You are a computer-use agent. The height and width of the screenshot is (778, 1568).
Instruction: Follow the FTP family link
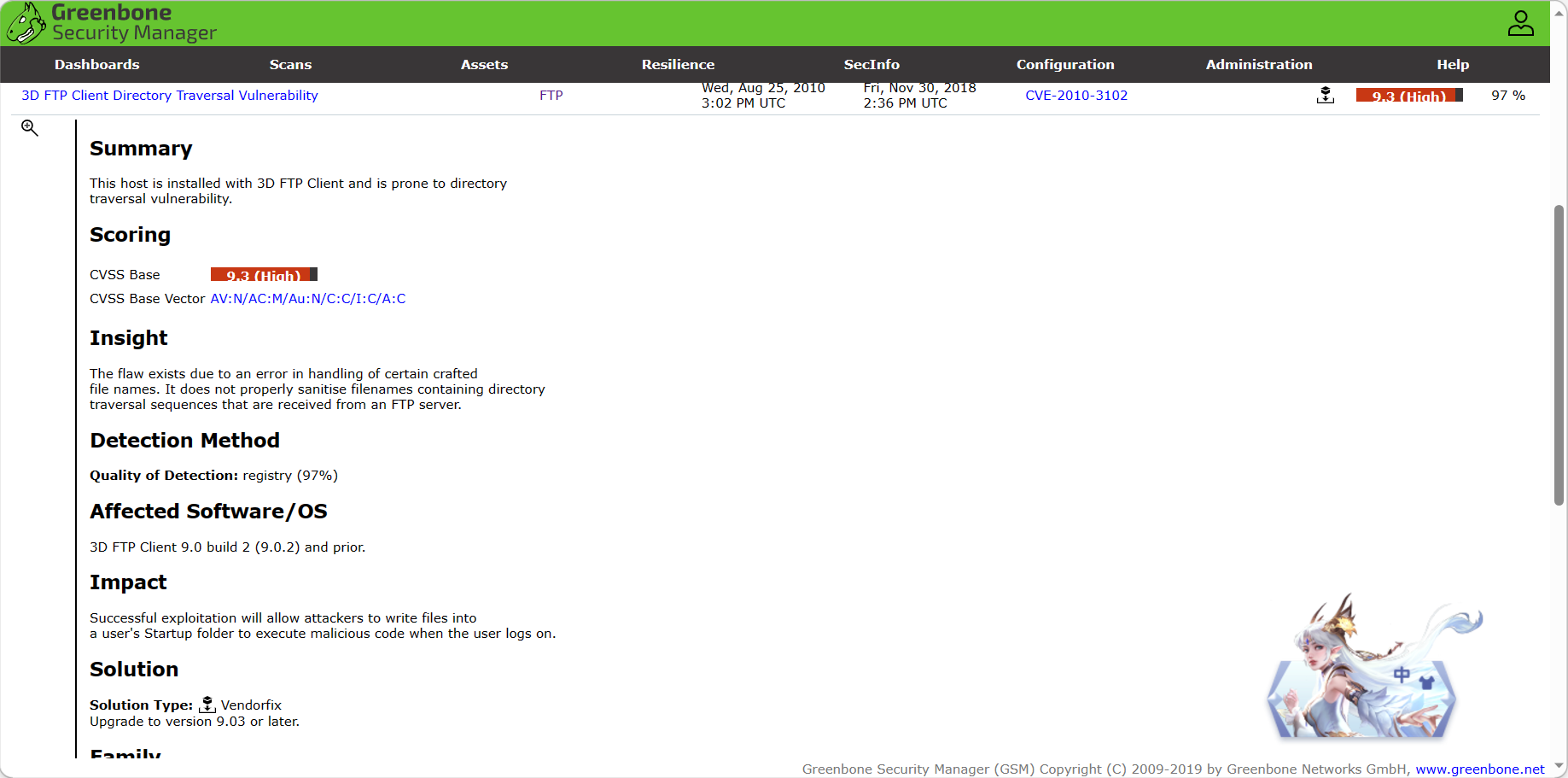click(551, 96)
